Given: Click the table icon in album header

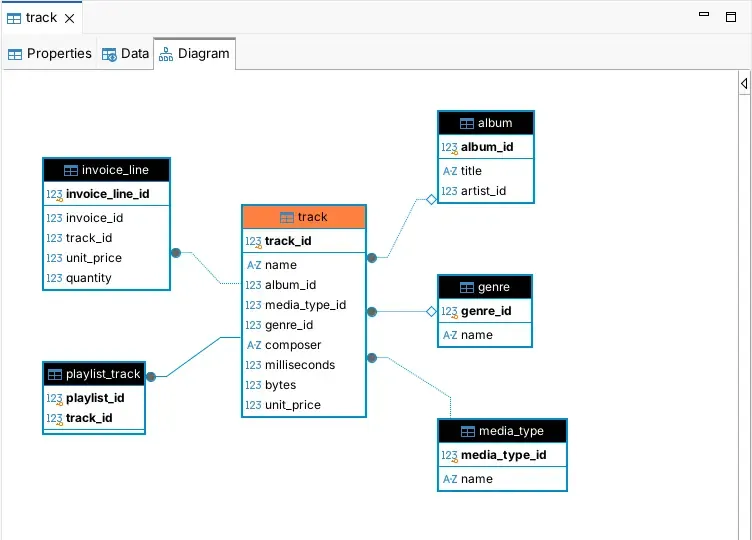Looking at the screenshot, I should [x=467, y=124].
